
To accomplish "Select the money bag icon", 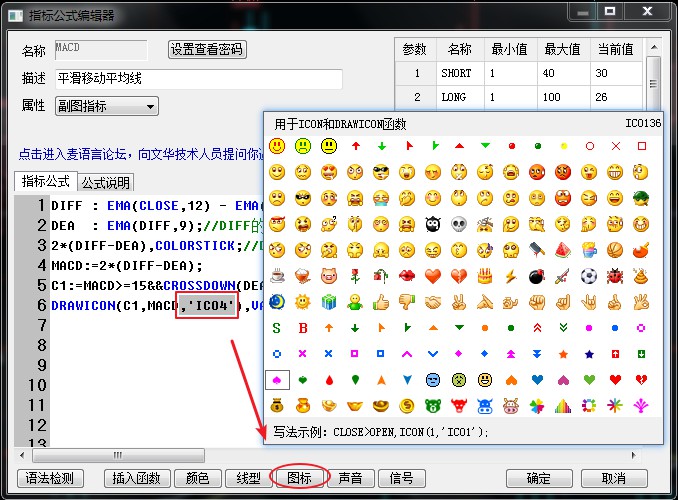I will pos(277,405).
